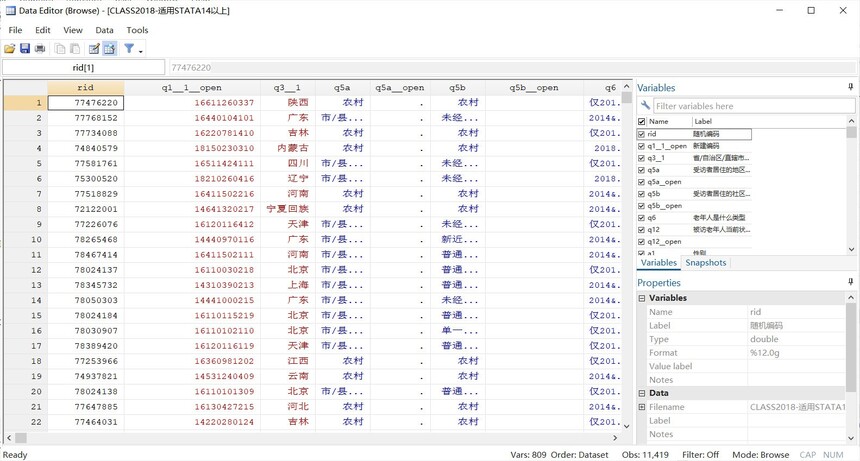Pin the Variables panel with pushpin icon

[851, 88]
